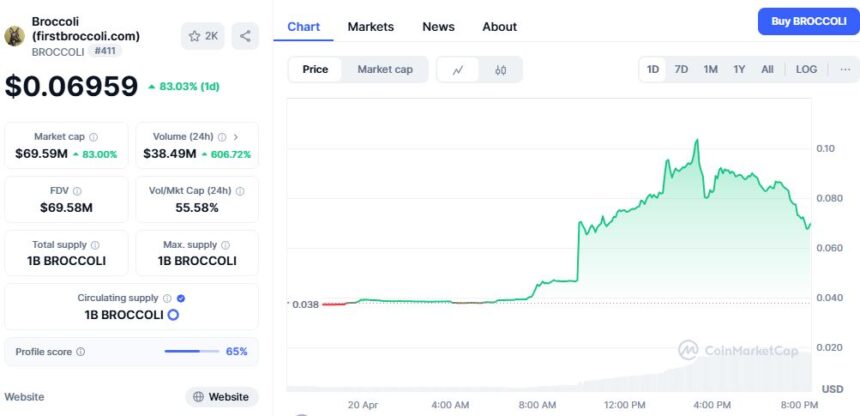Open the About tab
The image size is (860, 416).
(500, 26)
